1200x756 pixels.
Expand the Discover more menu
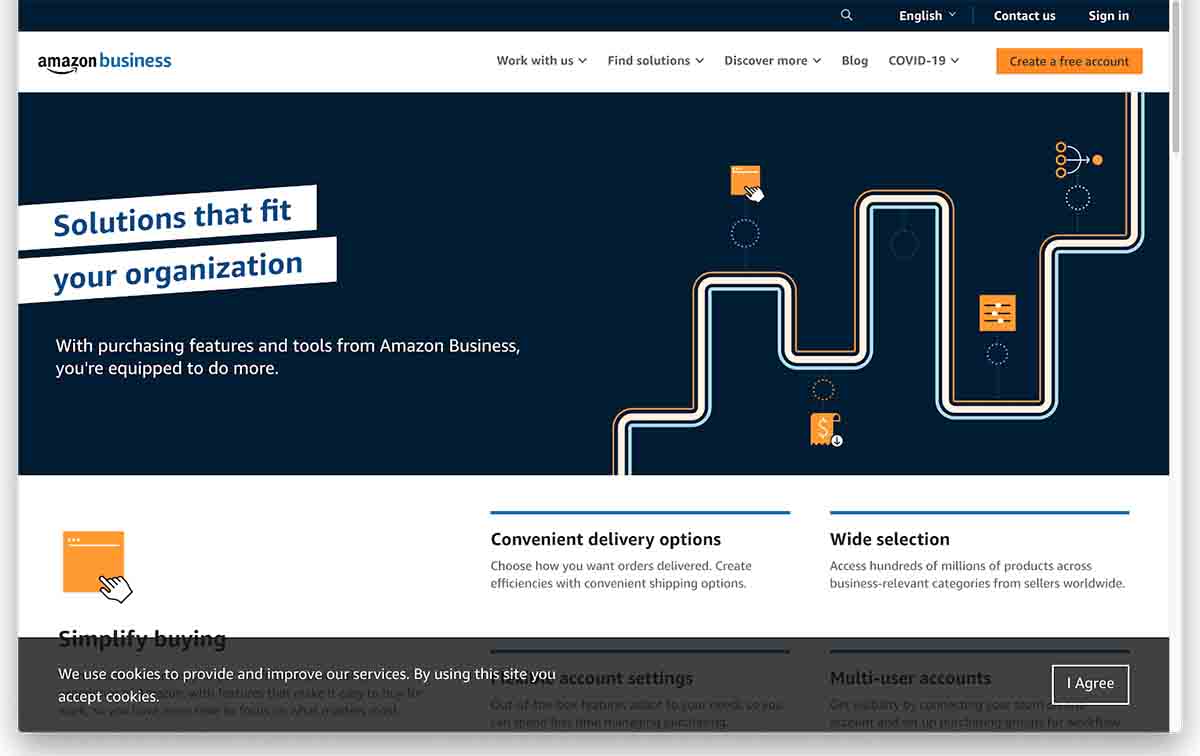pos(773,61)
